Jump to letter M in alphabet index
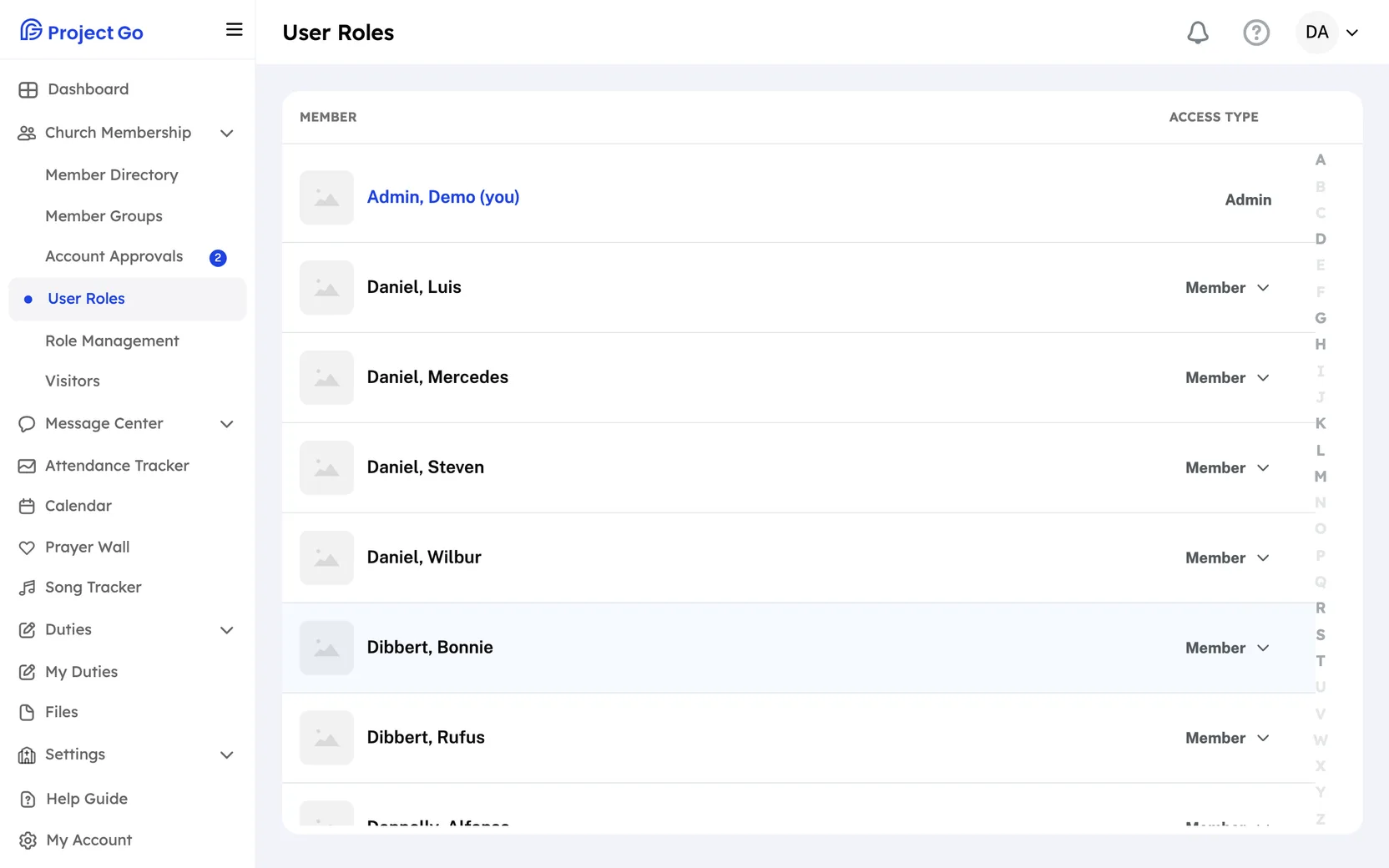The width and height of the screenshot is (1389, 868). [1321, 477]
